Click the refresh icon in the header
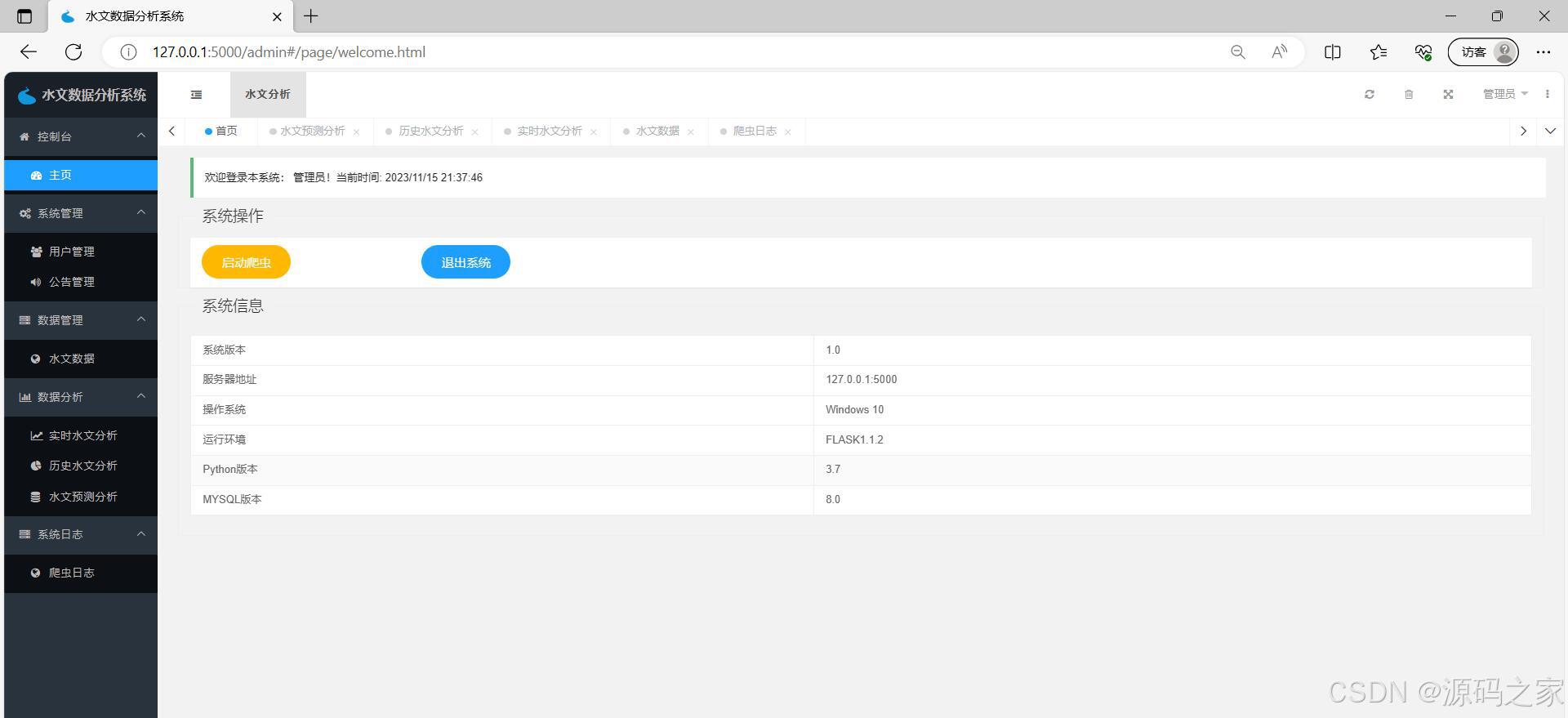1568x718 pixels. click(1370, 95)
